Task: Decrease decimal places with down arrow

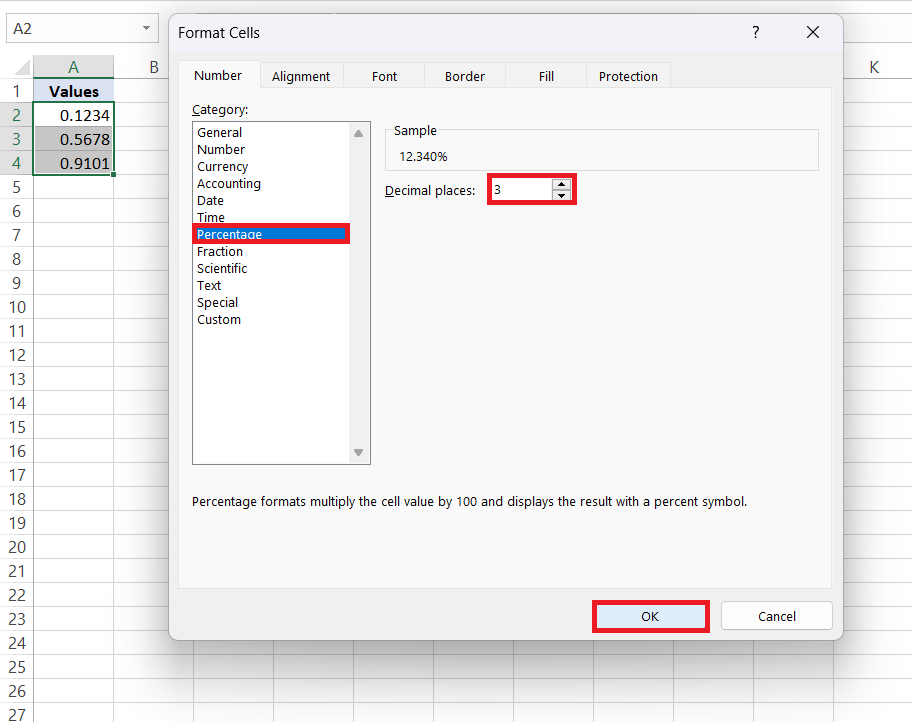Action: (561, 195)
